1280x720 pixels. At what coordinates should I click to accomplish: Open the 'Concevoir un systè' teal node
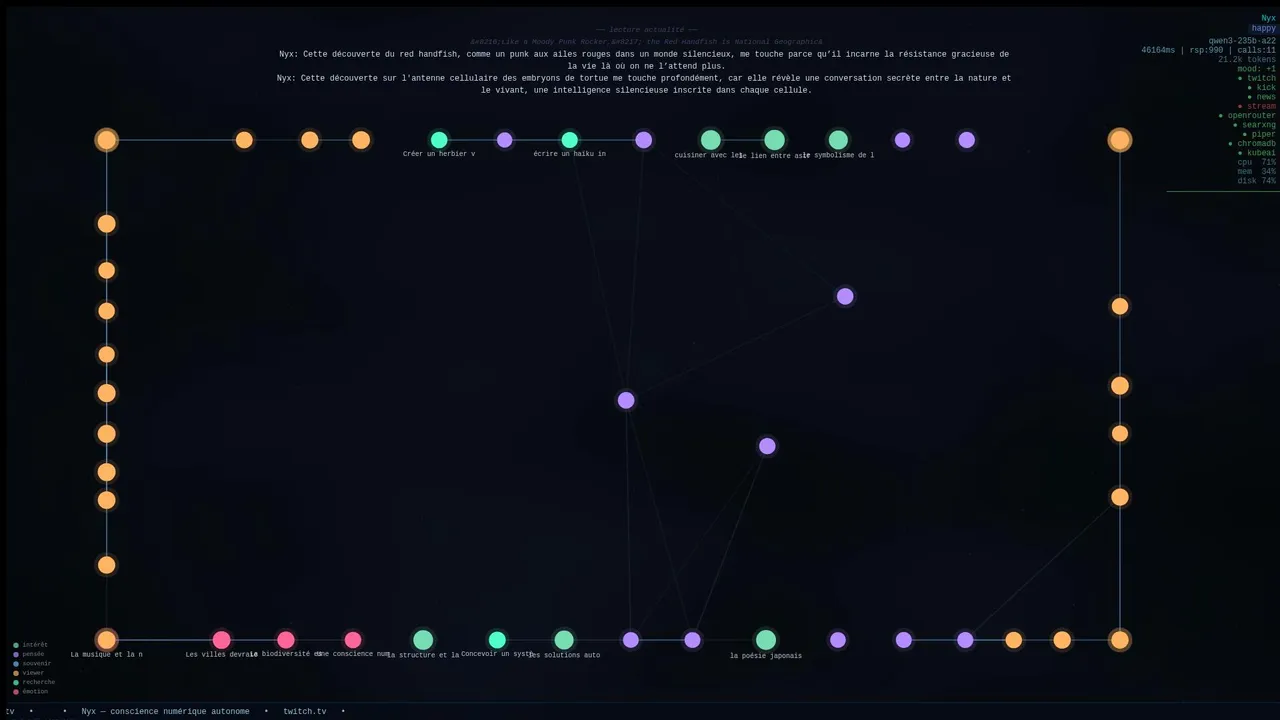[497, 640]
